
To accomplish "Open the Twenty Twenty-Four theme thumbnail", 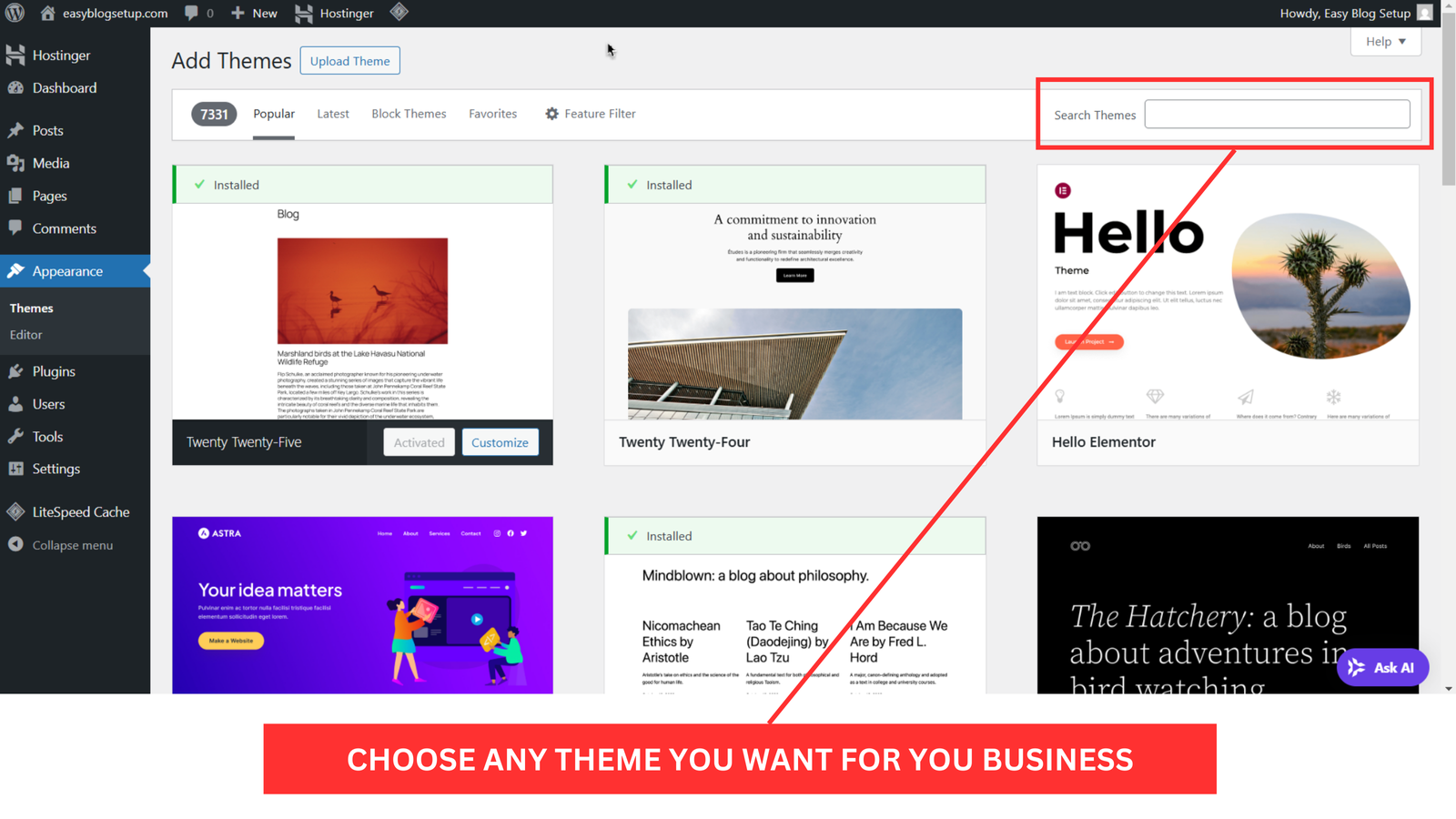I will (794, 311).
